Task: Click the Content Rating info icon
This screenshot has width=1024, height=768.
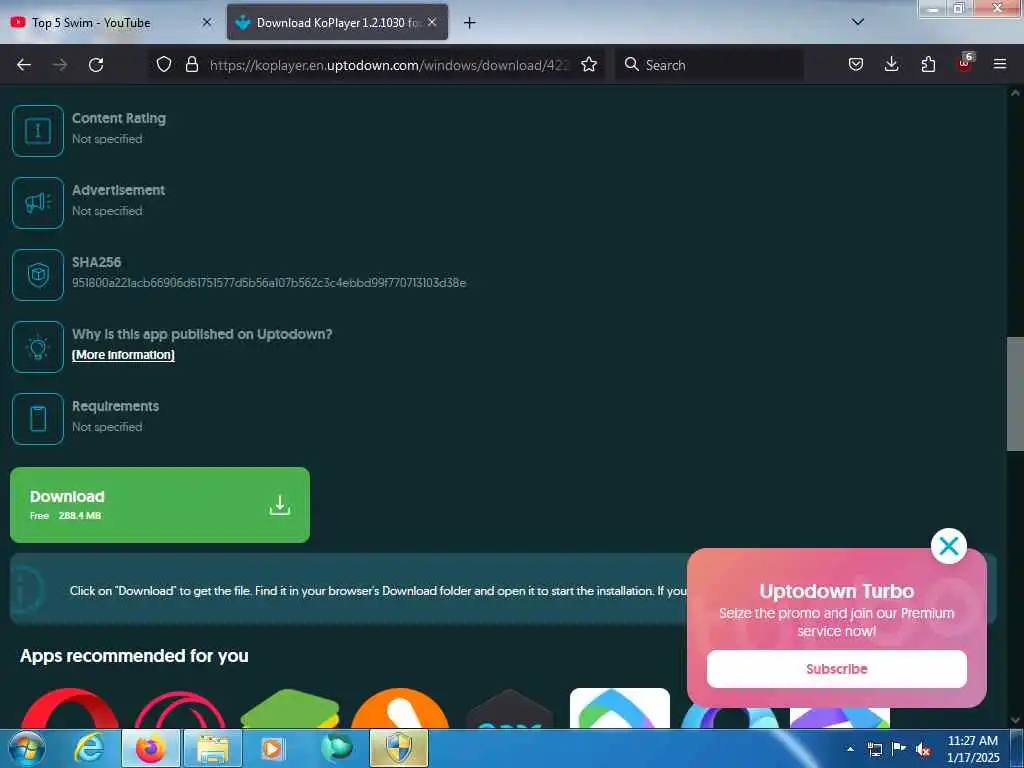Action: pyautogui.click(x=38, y=131)
